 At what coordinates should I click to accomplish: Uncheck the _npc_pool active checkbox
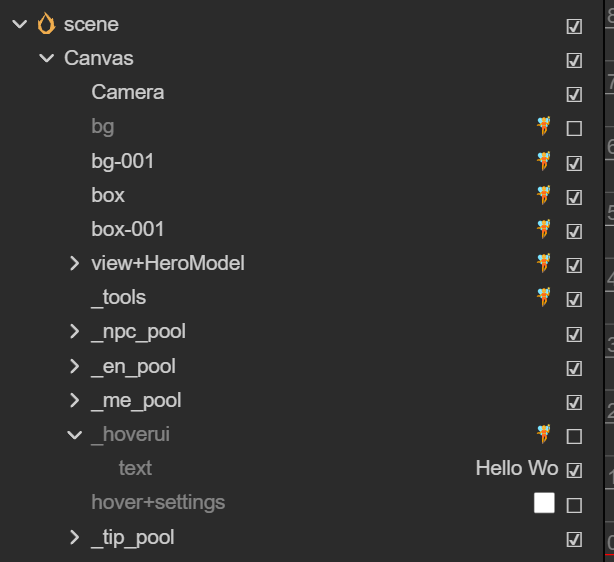[574, 334]
